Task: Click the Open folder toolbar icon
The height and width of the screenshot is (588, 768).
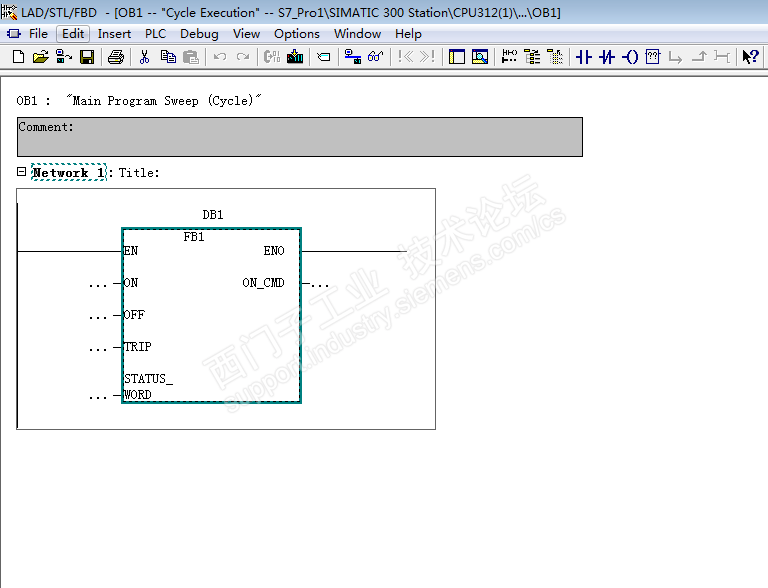Action: point(41,57)
